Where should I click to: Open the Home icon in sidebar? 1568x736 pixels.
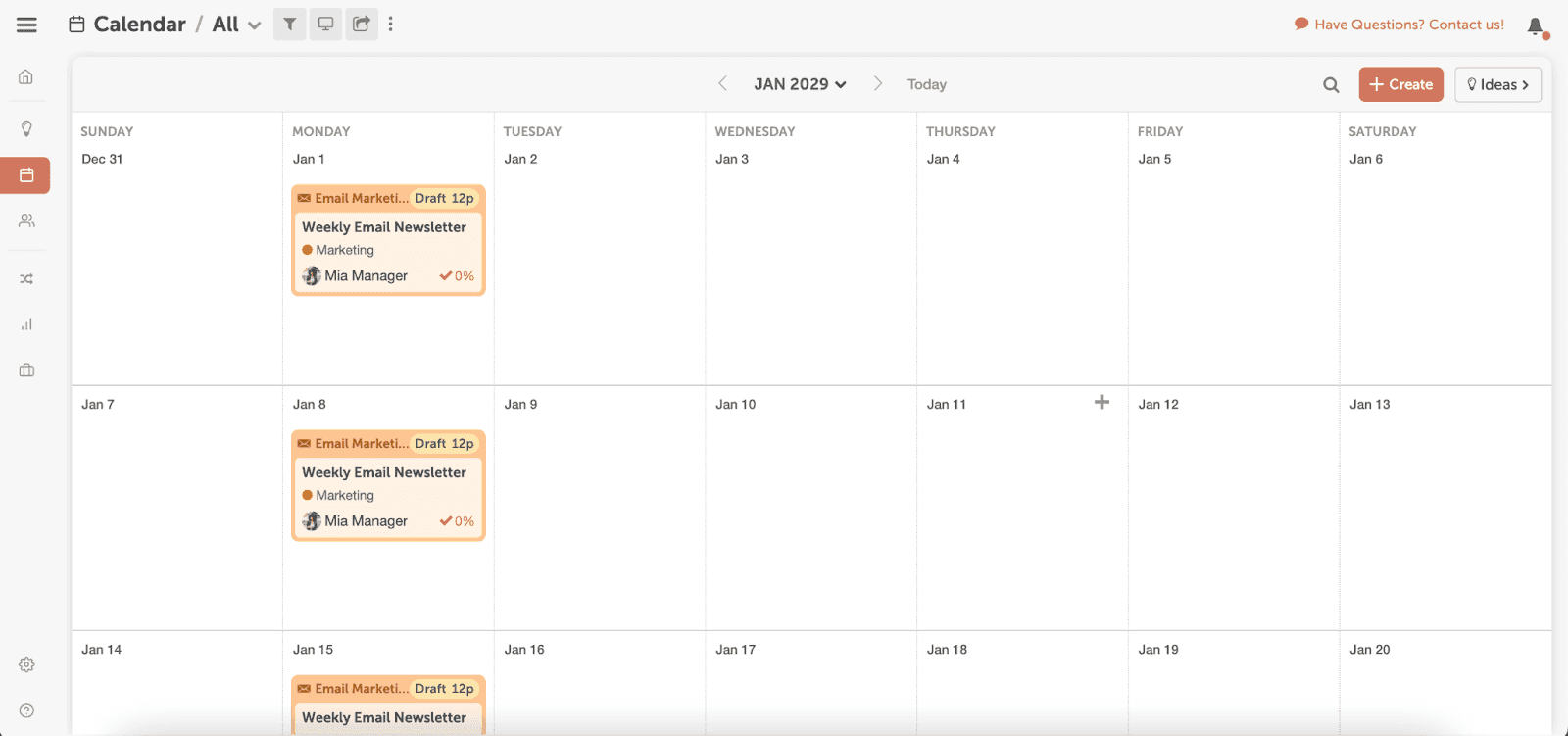[x=26, y=77]
